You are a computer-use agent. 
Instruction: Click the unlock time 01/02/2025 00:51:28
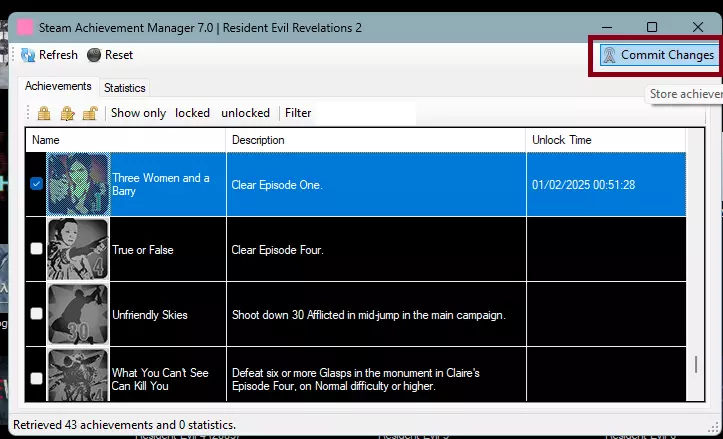click(x=583, y=185)
